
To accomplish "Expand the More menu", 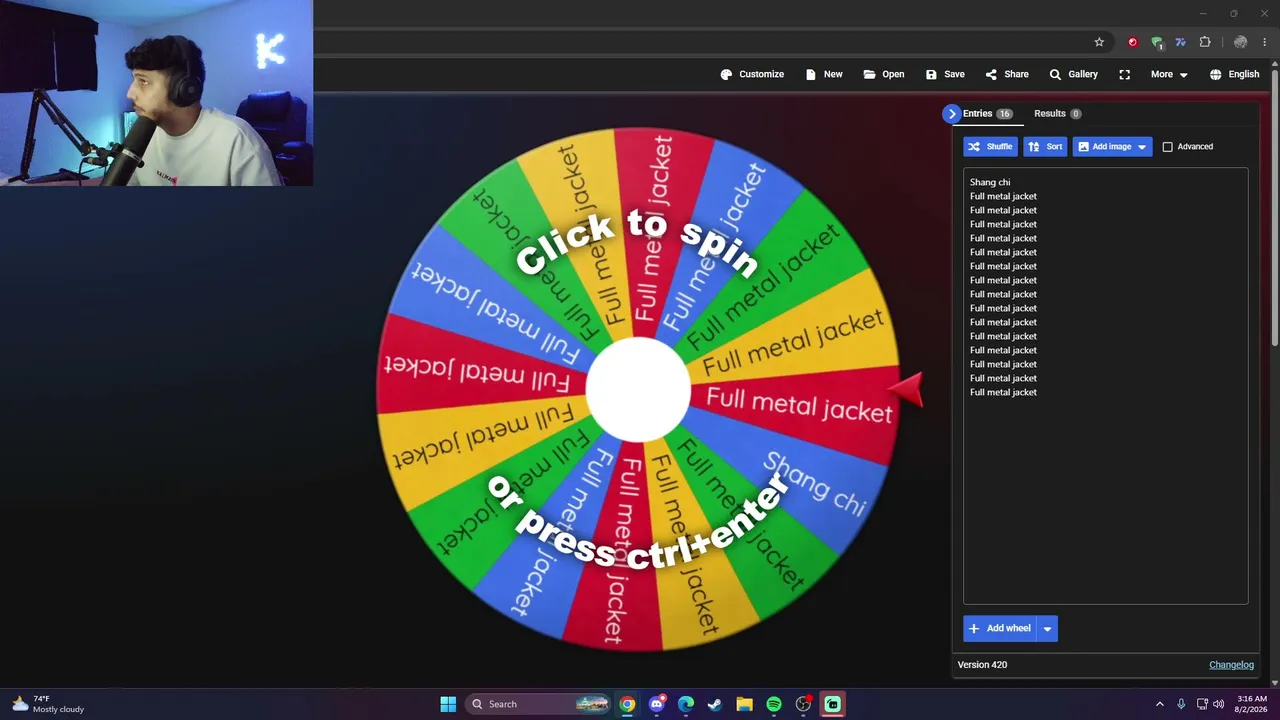I will pyautogui.click(x=1169, y=74).
